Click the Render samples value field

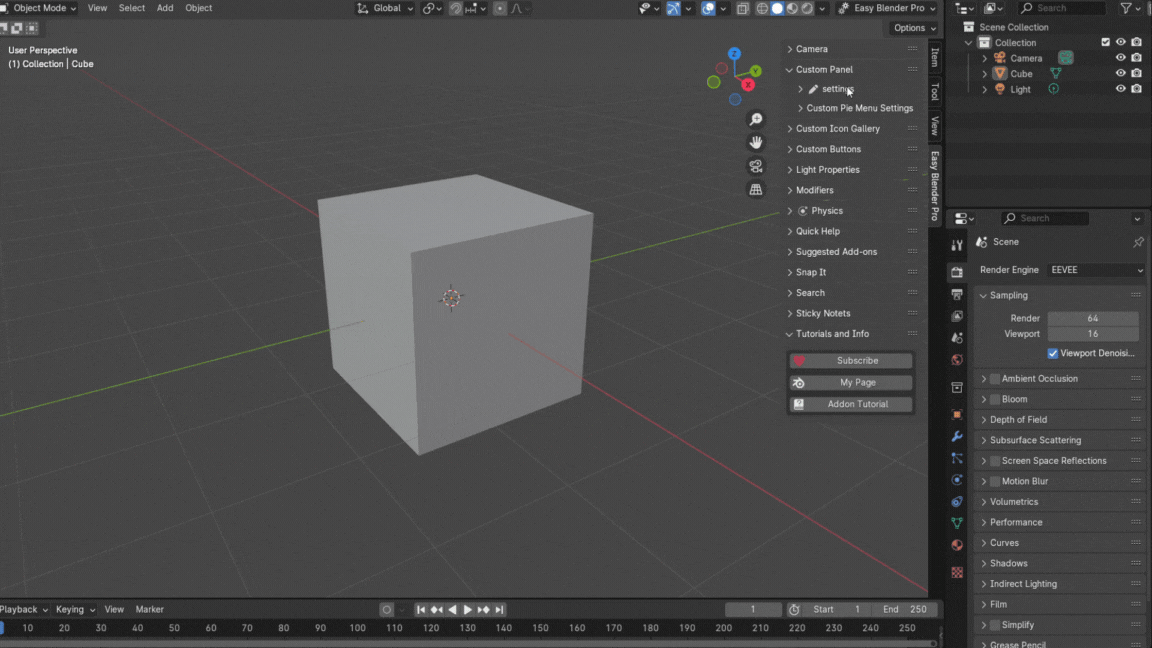pos(1092,318)
